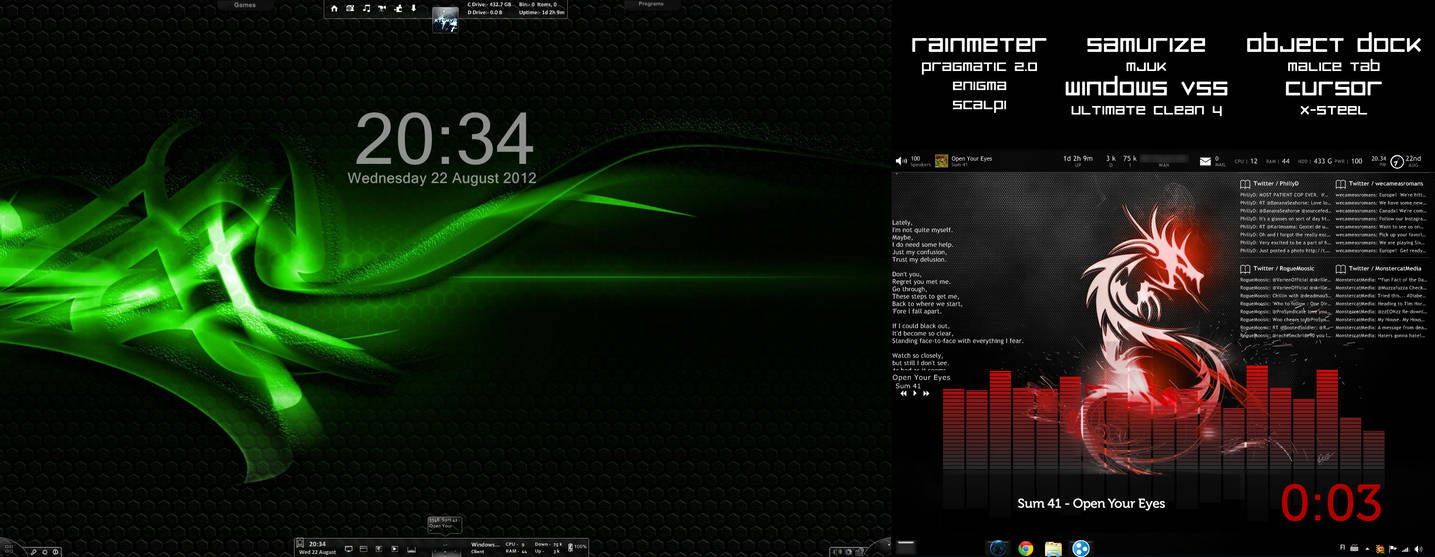Image resolution: width=1435 pixels, height=557 pixels.
Task: Click the 1d 2h 9m uptime in status bar
Action: (x=1078, y=158)
